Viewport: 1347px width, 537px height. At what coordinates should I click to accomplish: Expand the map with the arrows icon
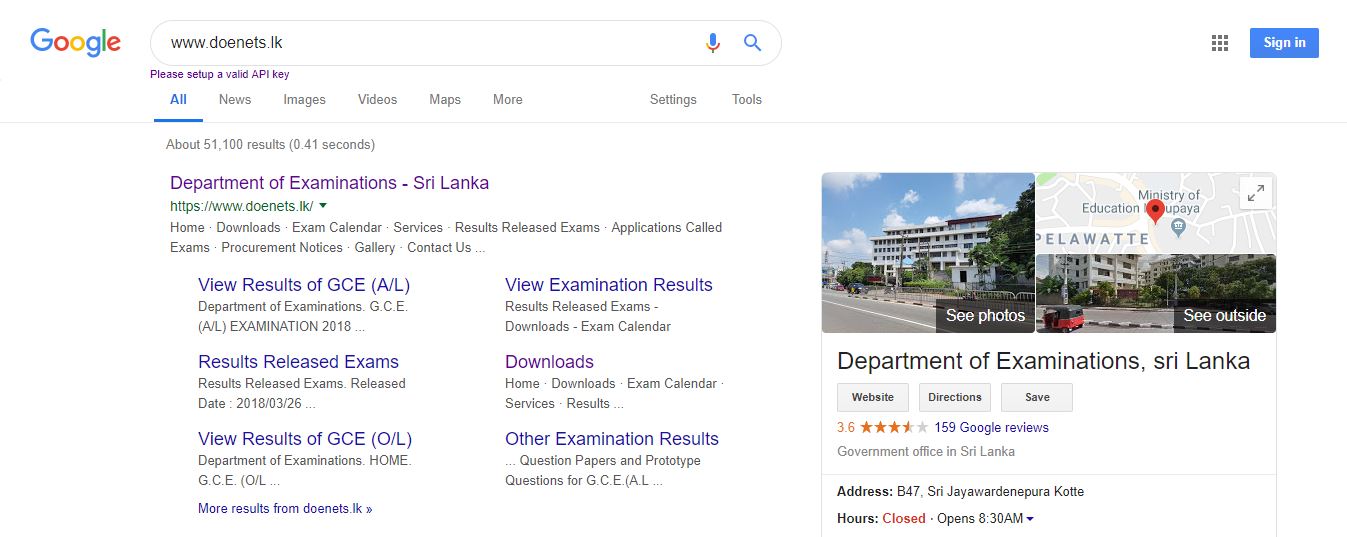[x=1255, y=193]
